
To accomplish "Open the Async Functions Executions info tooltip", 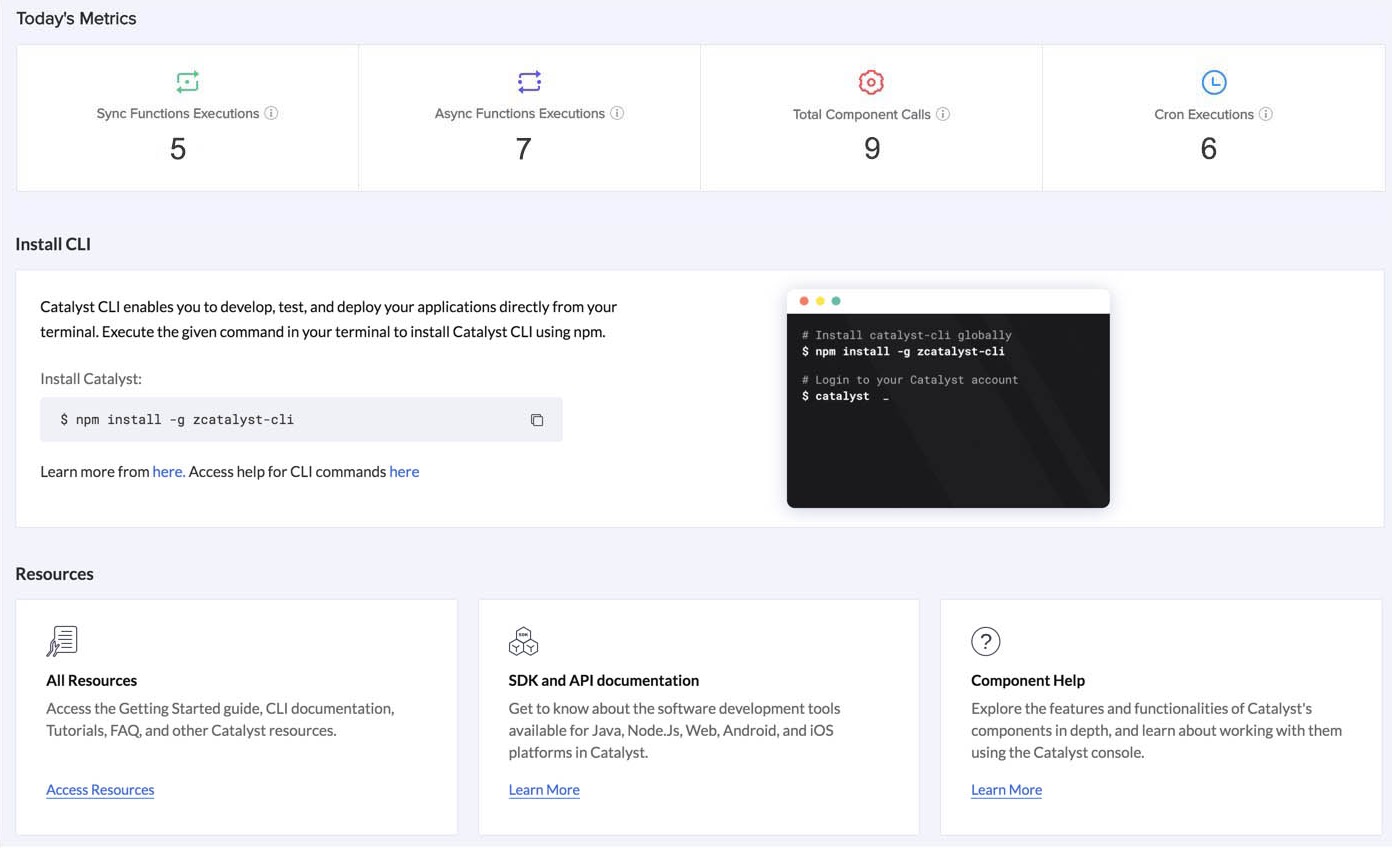I will (x=619, y=113).
